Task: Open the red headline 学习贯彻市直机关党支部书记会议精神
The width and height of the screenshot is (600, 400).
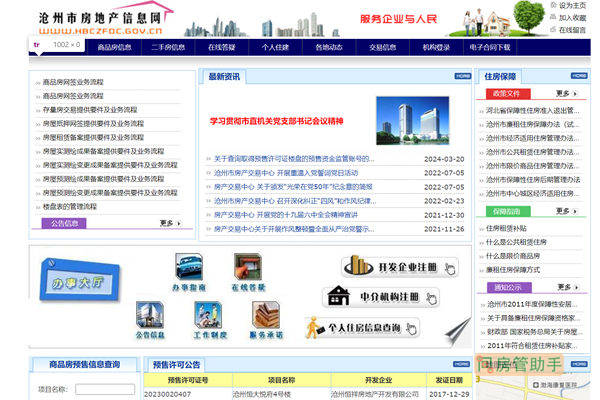Action: (276, 121)
